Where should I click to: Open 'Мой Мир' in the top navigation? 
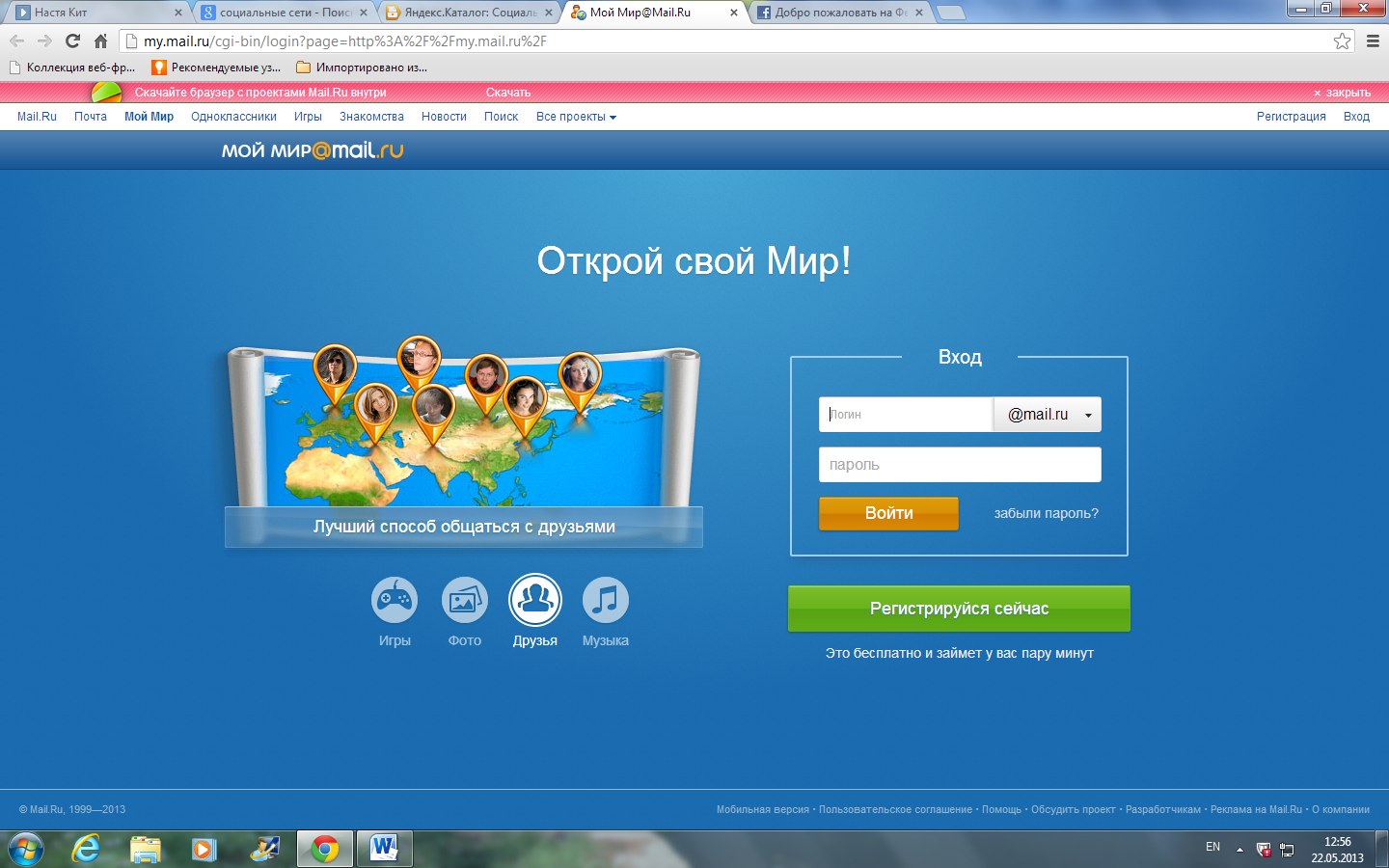coord(149,117)
